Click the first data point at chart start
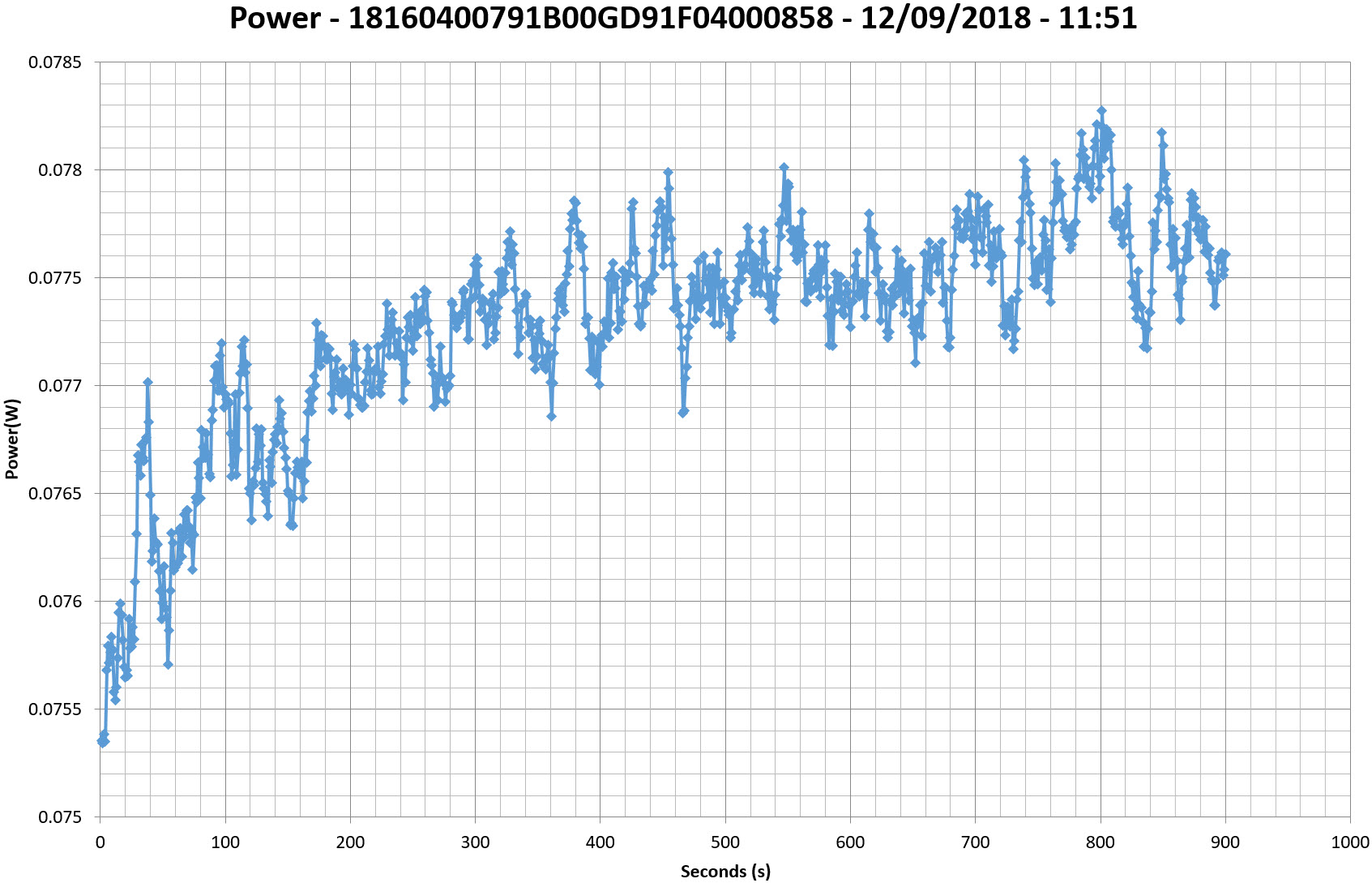This screenshot has width=1372, height=883. 101,741
